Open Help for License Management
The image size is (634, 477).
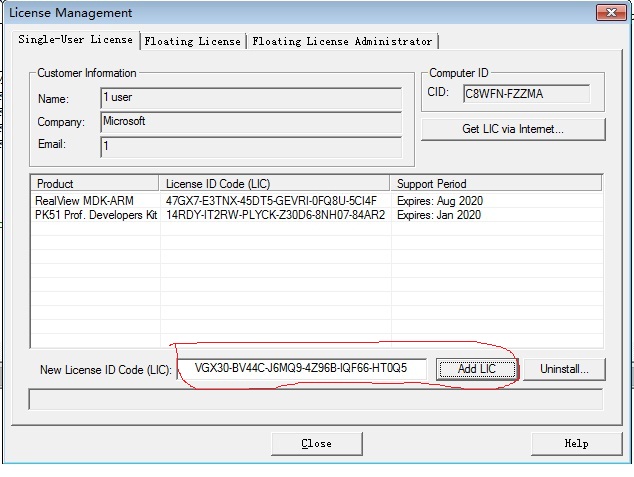pos(577,443)
